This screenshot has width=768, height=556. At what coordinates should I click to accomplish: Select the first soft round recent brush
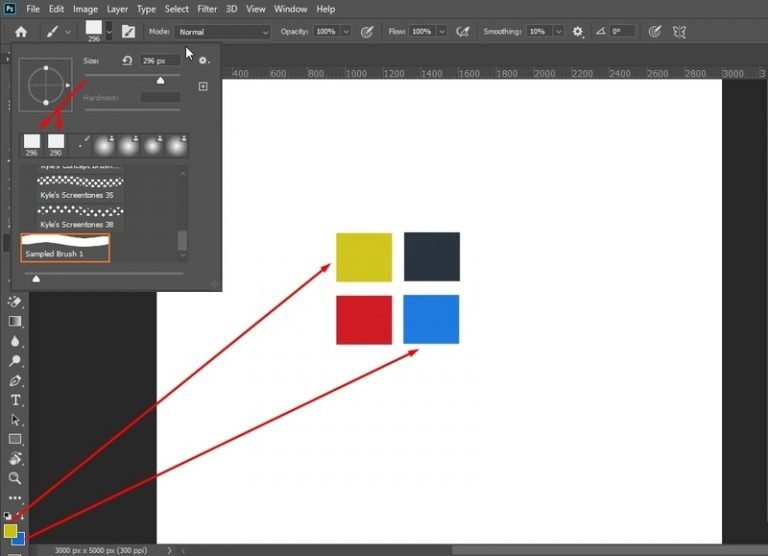[104, 145]
